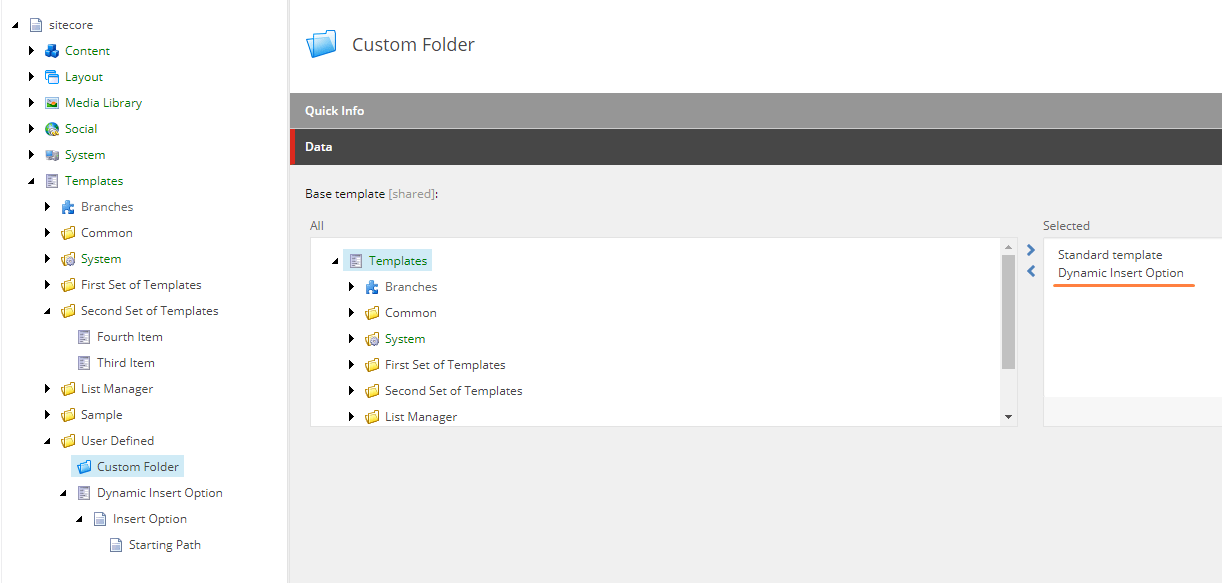Click the Templates icon in the All list
The height and width of the screenshot is (583, 1222).
click(x=357, y=260)
